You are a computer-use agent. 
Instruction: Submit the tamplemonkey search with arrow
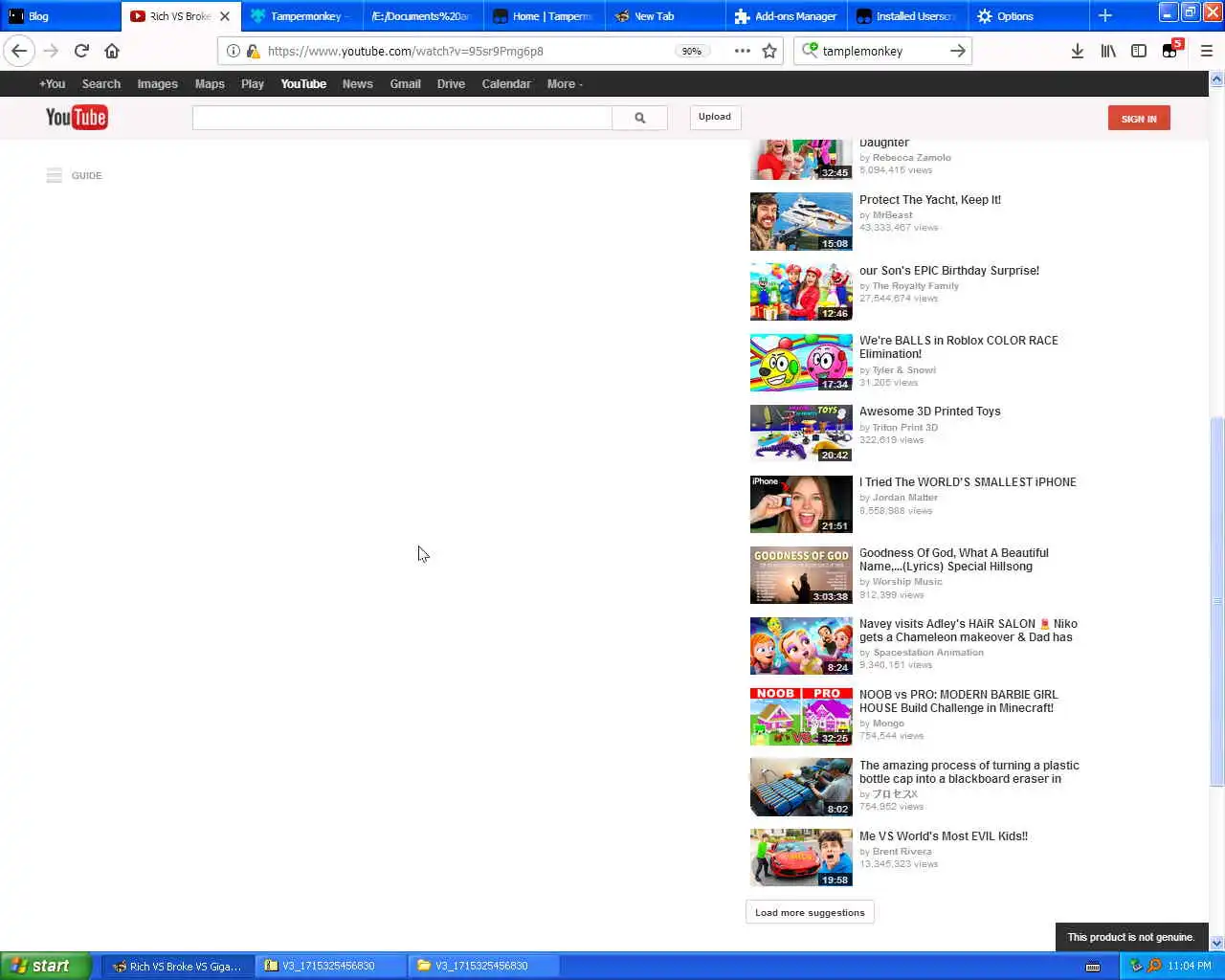click(957, 51)
